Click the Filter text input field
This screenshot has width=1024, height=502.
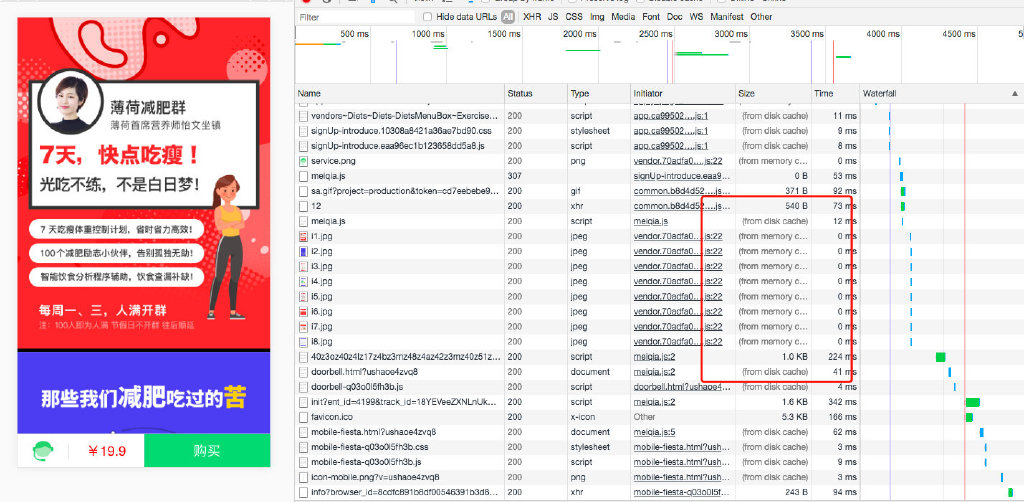click(356, 17)
